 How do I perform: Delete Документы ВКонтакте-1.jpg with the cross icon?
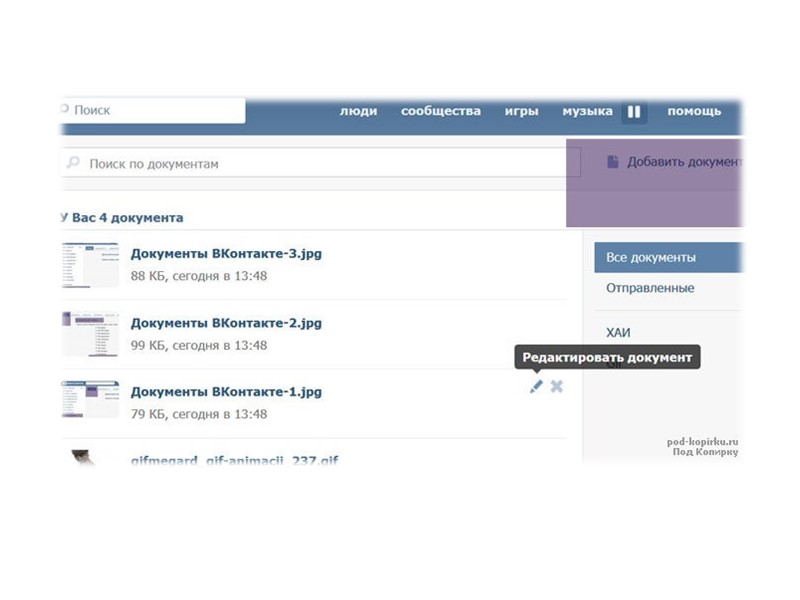[x=557, y=386]
